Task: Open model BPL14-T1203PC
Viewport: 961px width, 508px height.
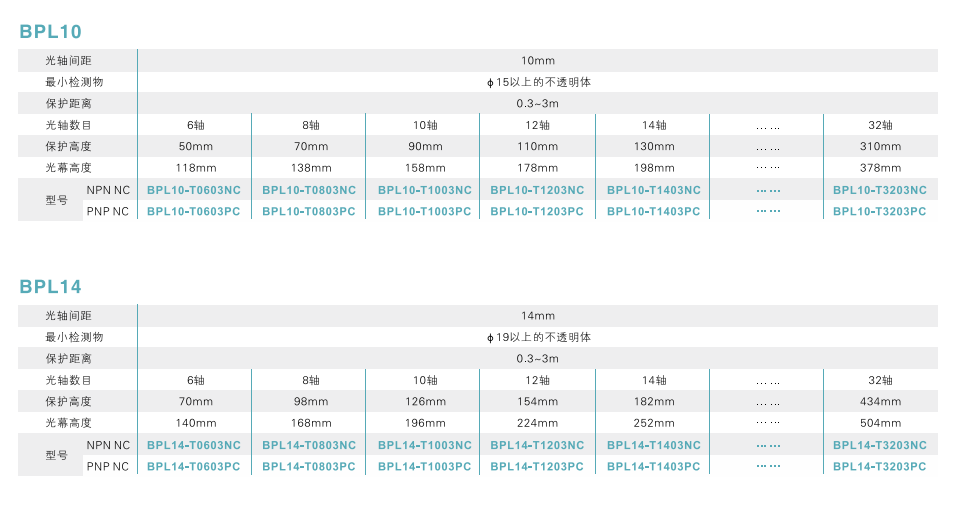Action: (x=537, y=466)
